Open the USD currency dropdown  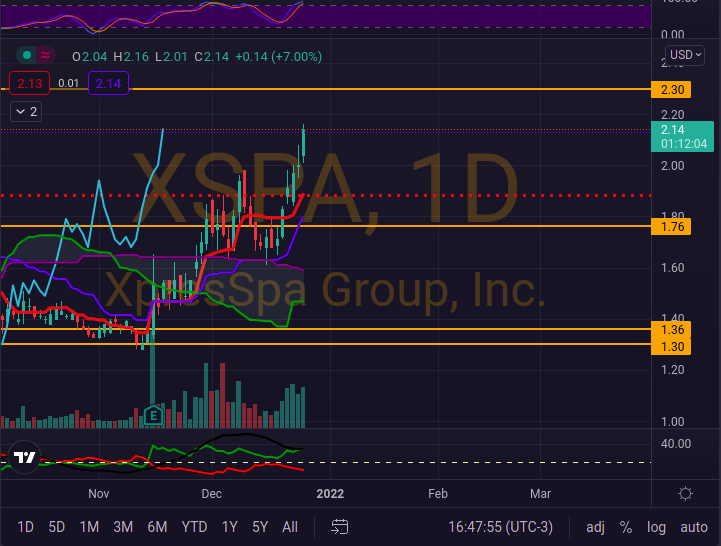click(685, 55)
